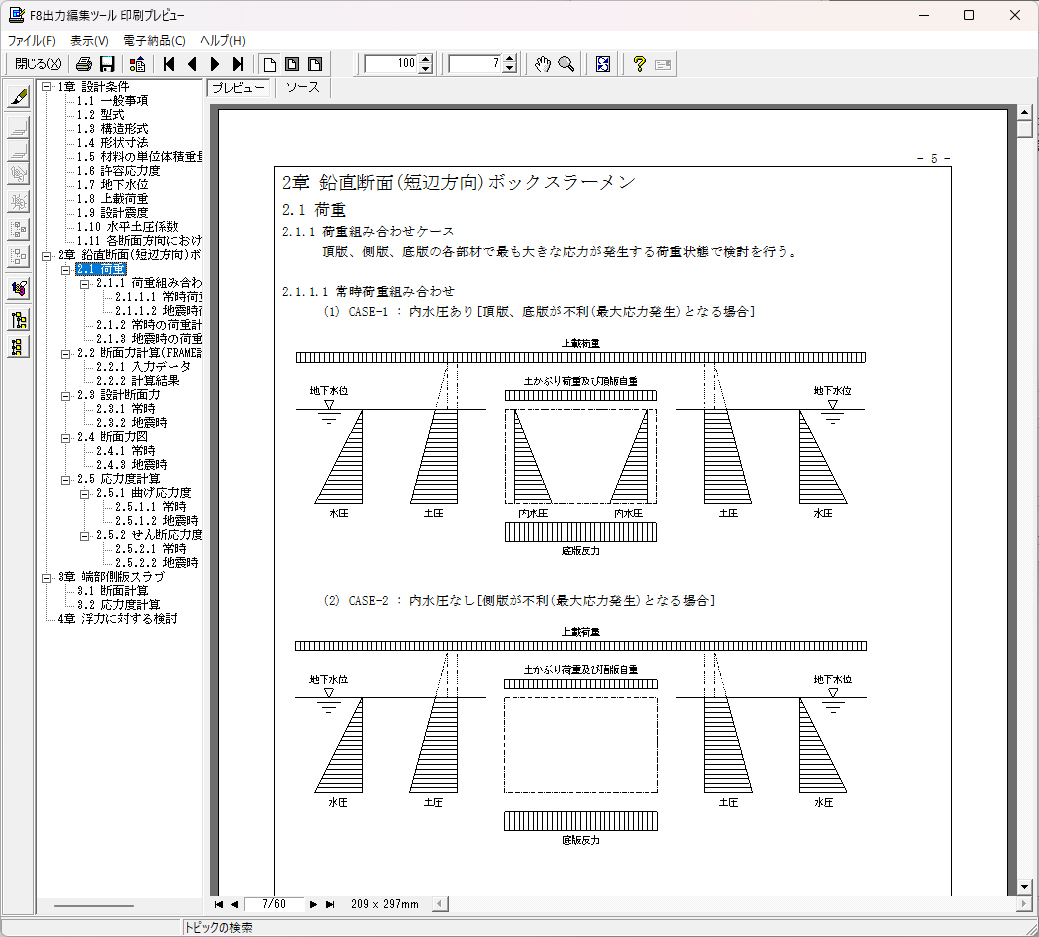Go to the last page using toolbar arrow

(x=238, y=64)
